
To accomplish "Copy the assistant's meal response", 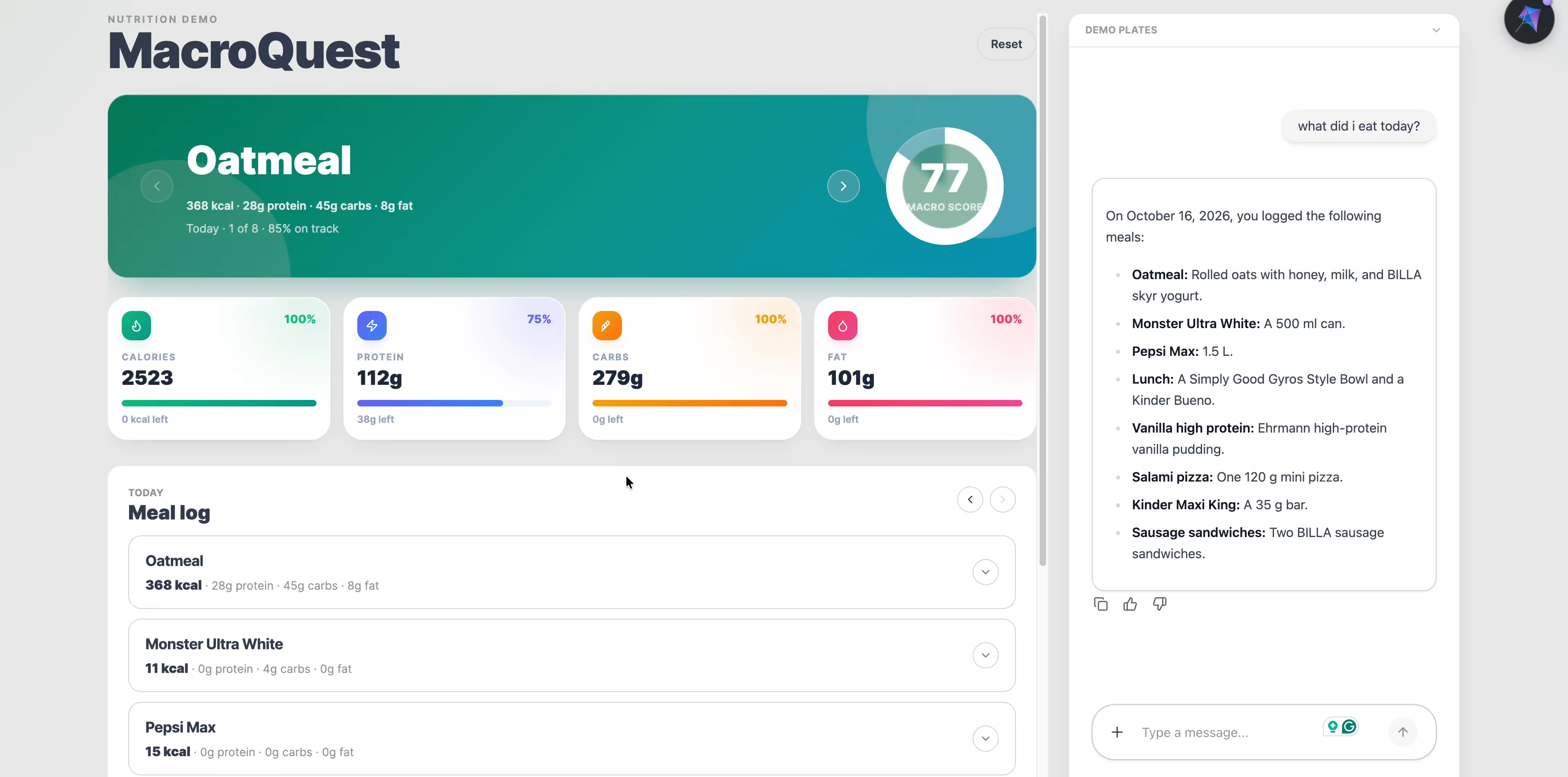I will point(1100,604).
